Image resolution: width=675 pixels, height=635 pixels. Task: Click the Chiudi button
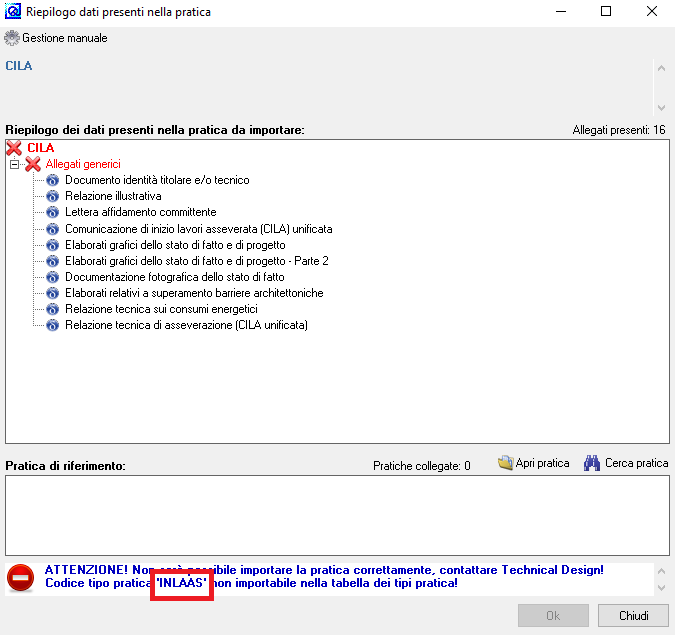[x=633, y=616]
